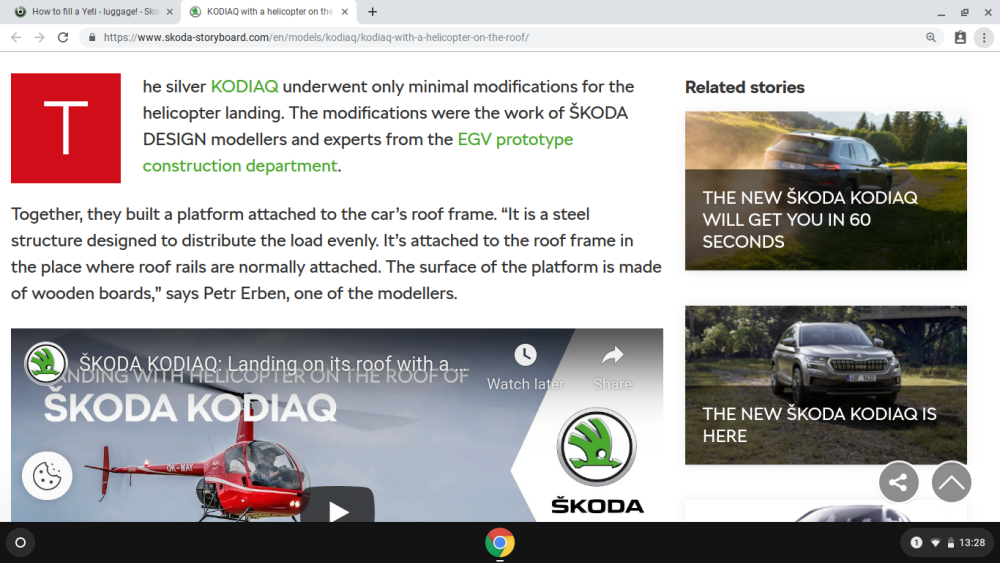Go back to previous page
This screenshot has width=1000, height=563.
coord(17,38)
